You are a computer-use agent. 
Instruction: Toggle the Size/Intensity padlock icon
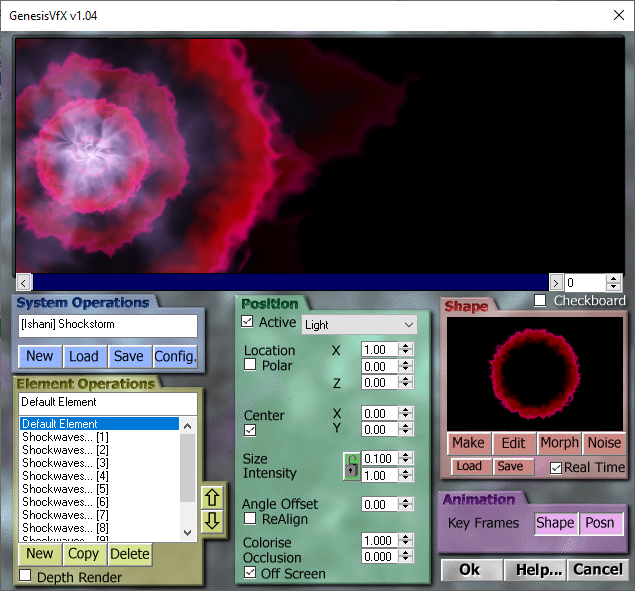point(351,467)
